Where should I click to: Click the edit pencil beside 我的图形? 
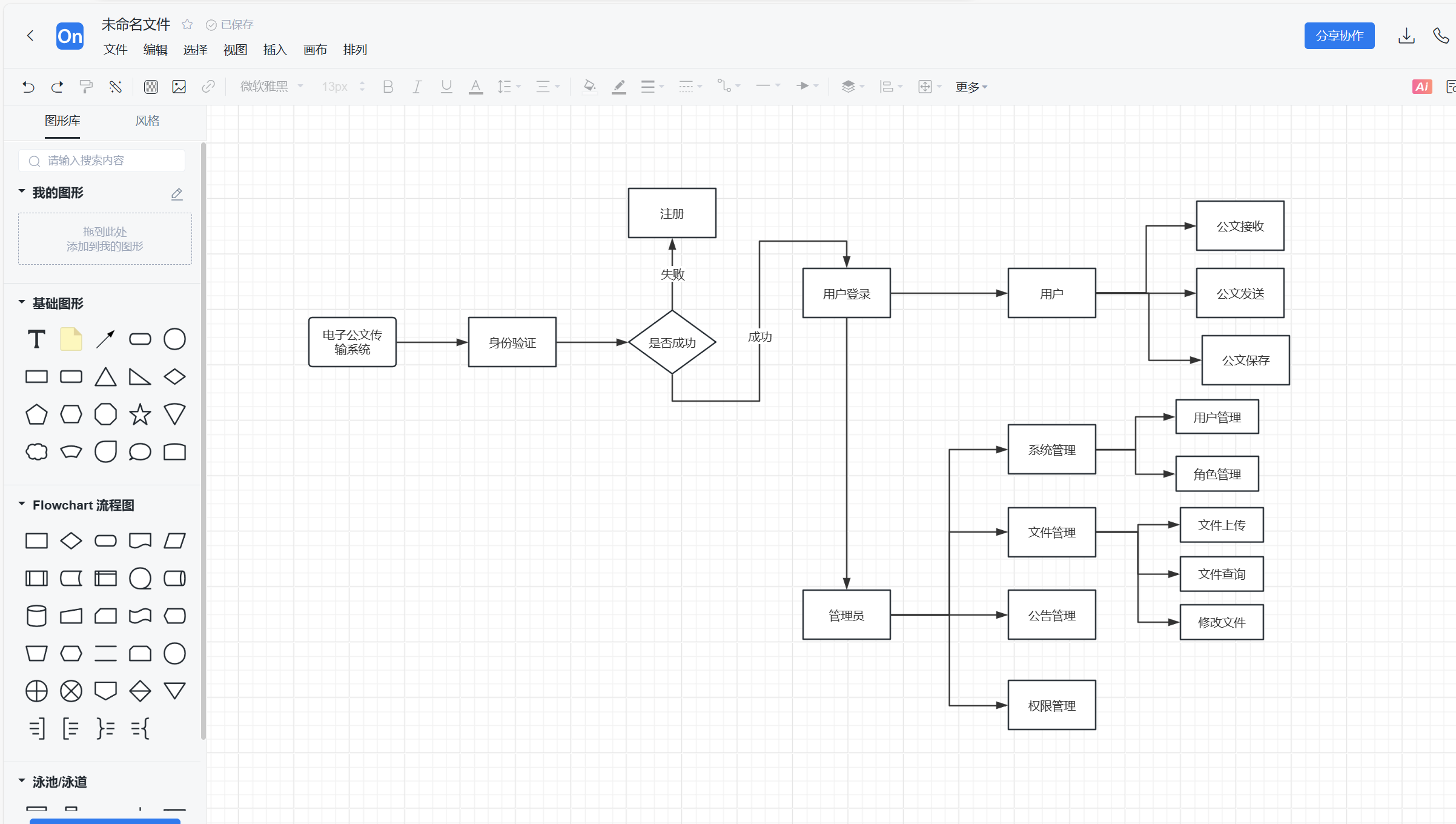coord(177,194)
